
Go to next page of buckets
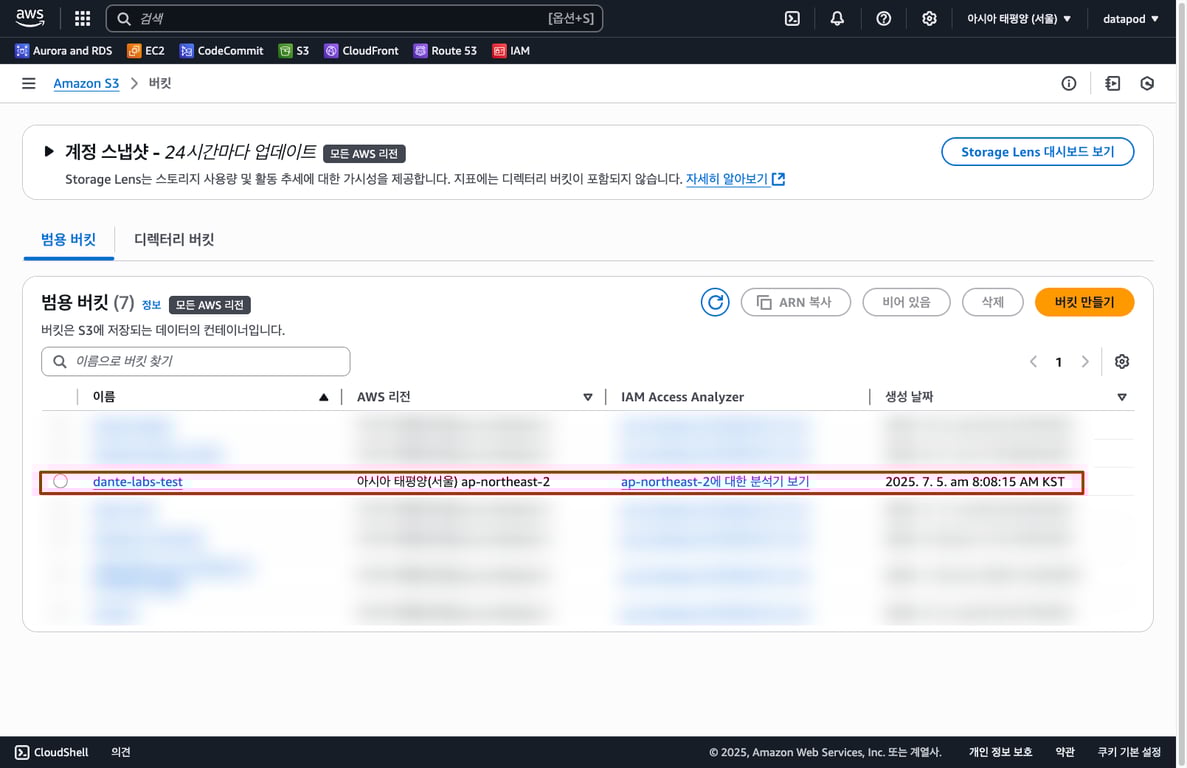[1085, 362]
